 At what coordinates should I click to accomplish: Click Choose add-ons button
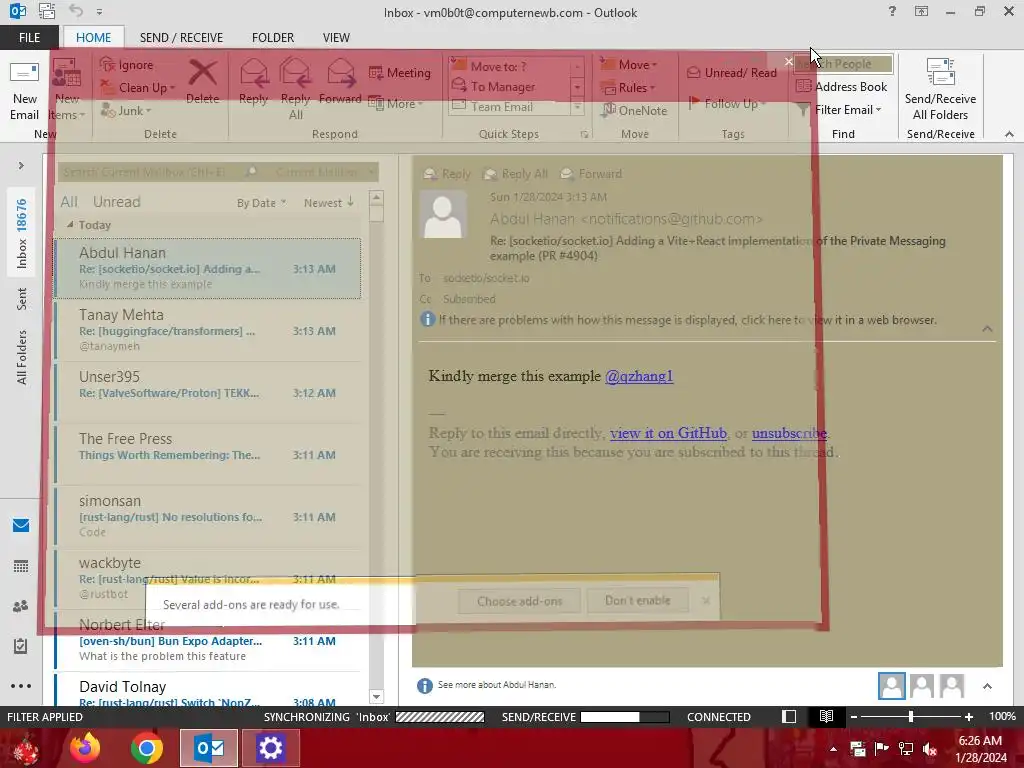coord(519,601)
